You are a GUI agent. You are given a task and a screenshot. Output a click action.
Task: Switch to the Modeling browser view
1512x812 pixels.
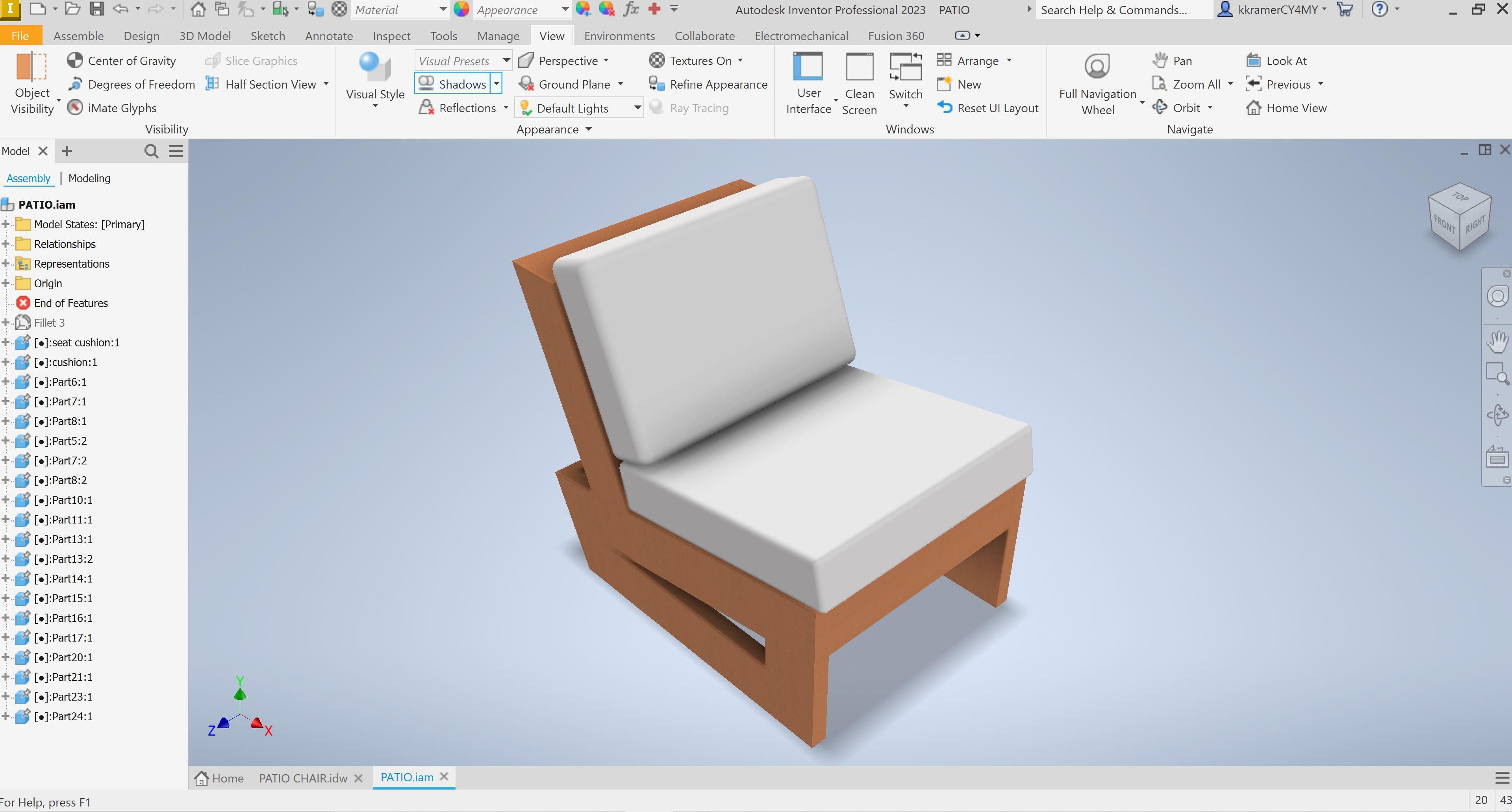[89, 178]
